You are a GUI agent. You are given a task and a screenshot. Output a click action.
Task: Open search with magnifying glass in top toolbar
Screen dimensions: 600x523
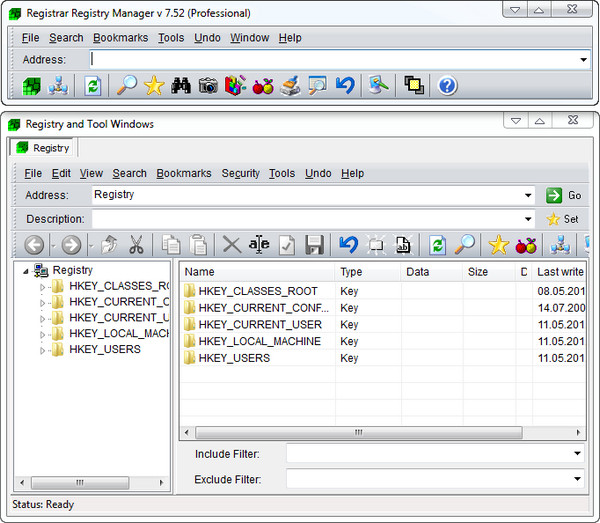127,85
